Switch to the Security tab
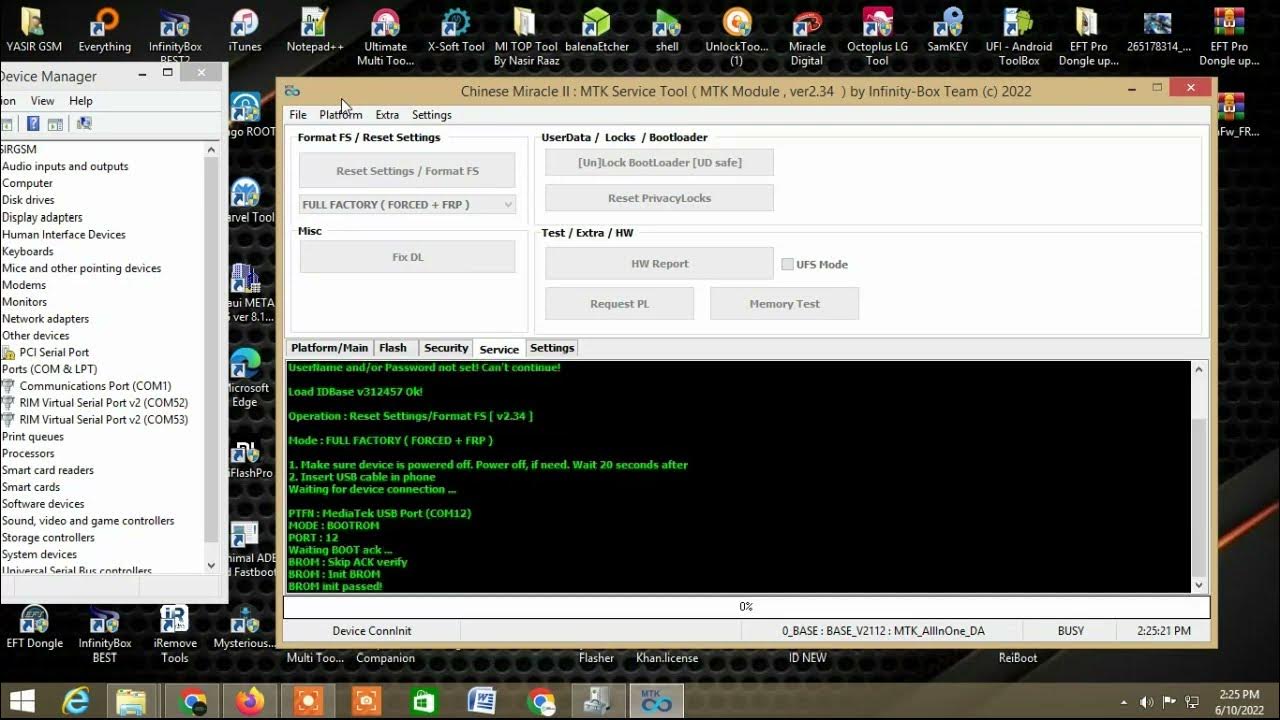 tap(446, 348)
